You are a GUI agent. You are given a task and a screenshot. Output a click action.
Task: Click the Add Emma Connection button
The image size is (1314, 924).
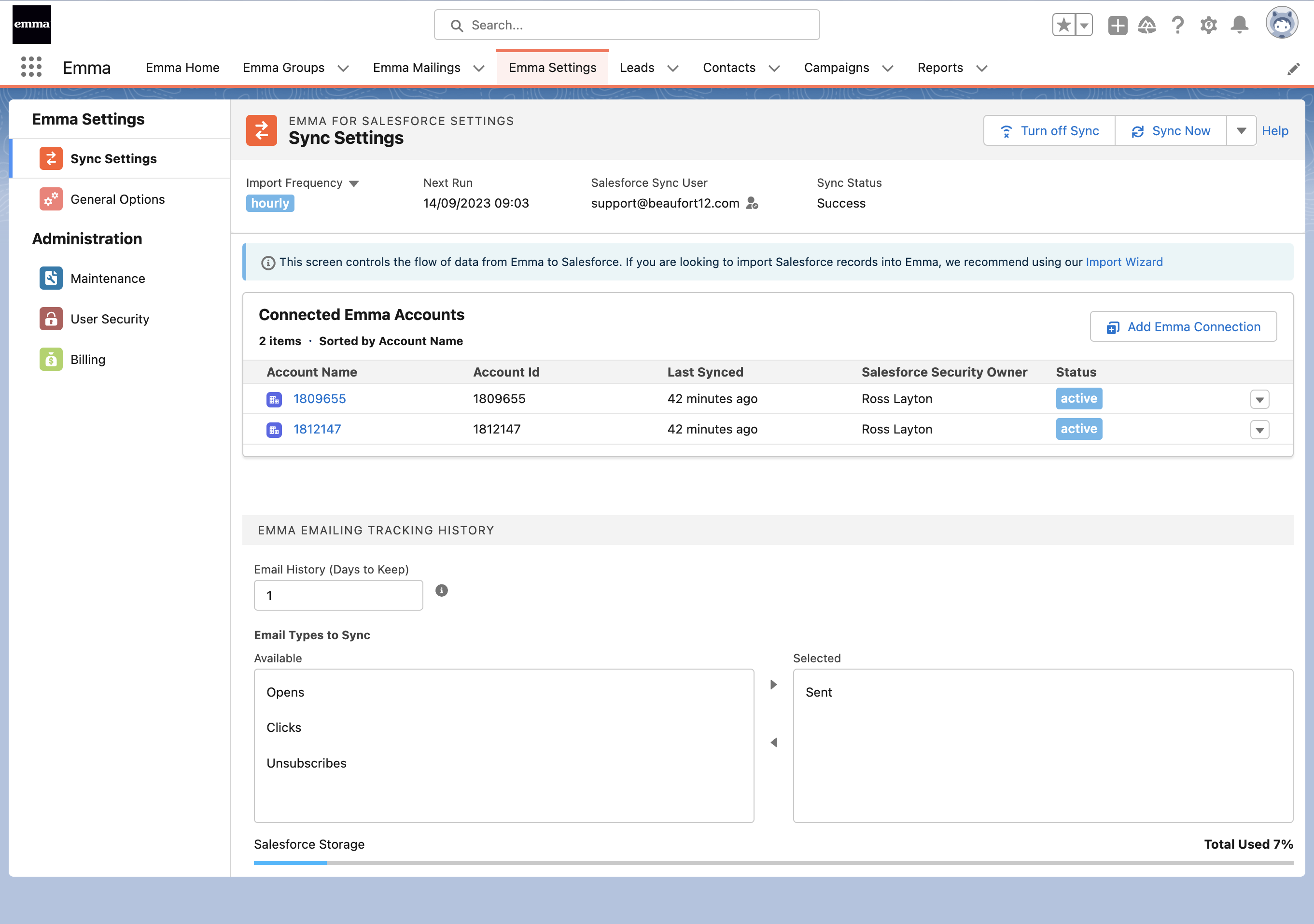1183,327
